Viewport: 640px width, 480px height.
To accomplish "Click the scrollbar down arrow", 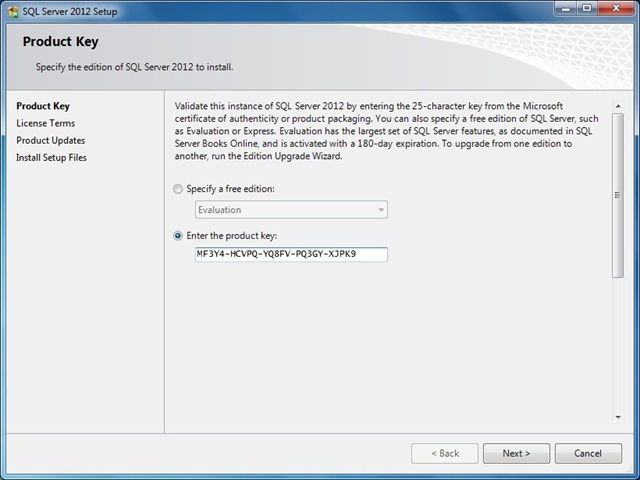I will (x=618, y=417).
